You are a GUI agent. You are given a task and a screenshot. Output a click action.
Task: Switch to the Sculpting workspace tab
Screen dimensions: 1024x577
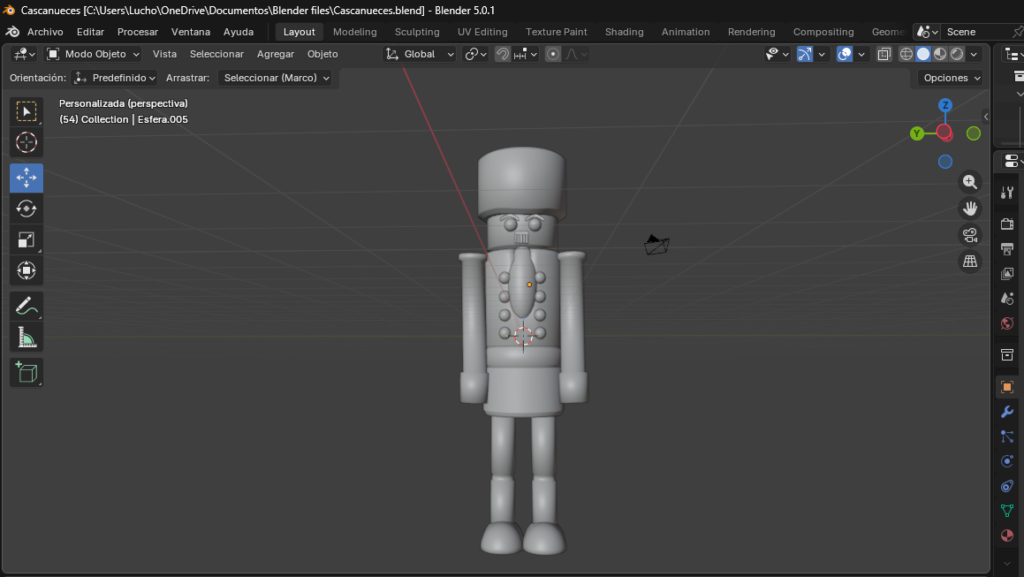click(416, 31)
